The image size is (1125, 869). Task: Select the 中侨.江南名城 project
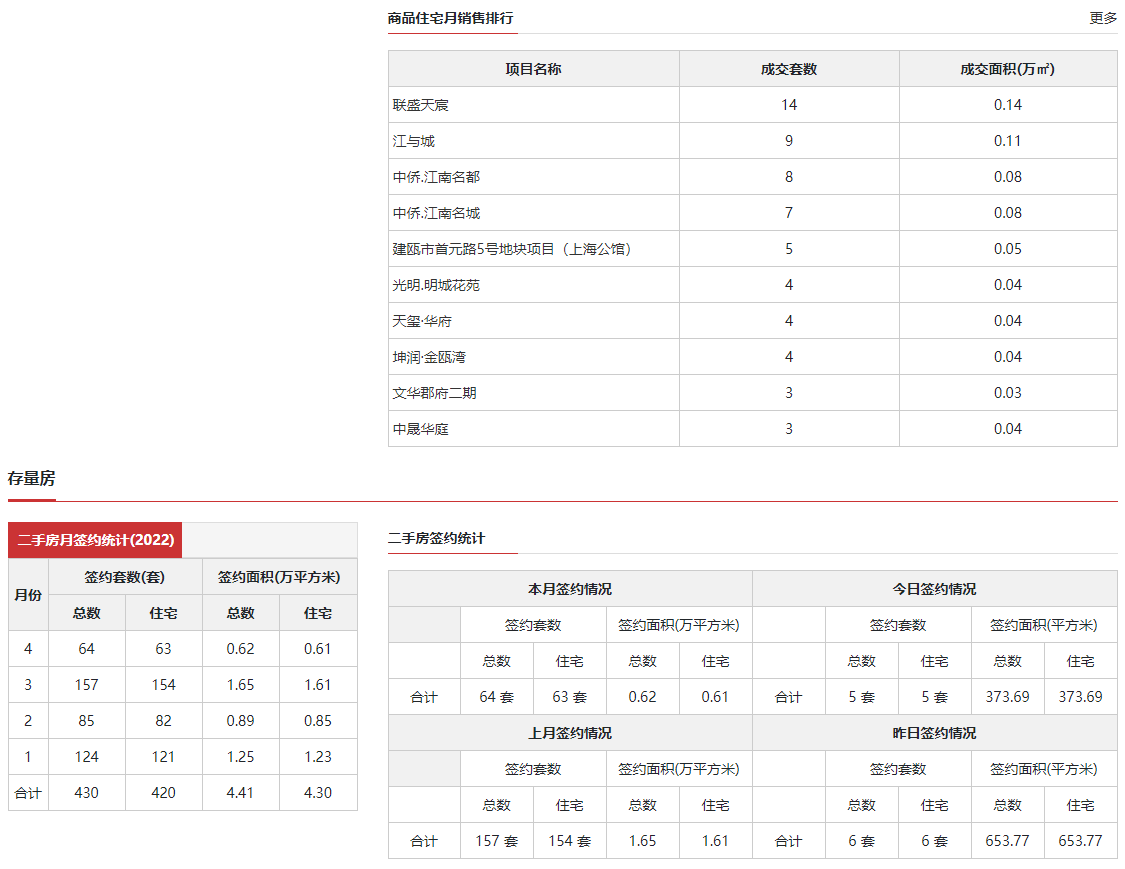436,213
